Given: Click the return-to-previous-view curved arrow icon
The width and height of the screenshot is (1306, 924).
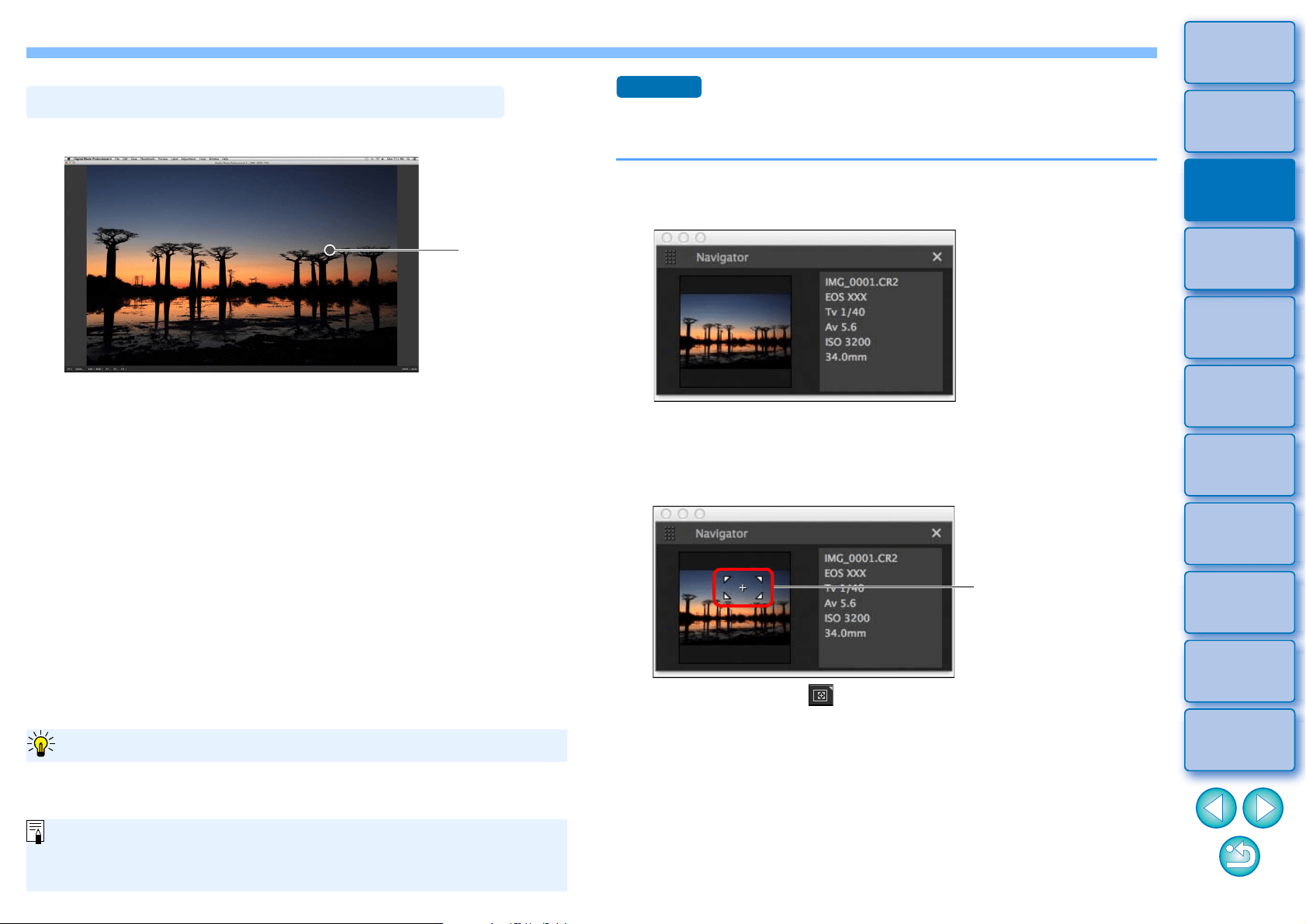Looking at the screenshot, I should coord(1239,857).
